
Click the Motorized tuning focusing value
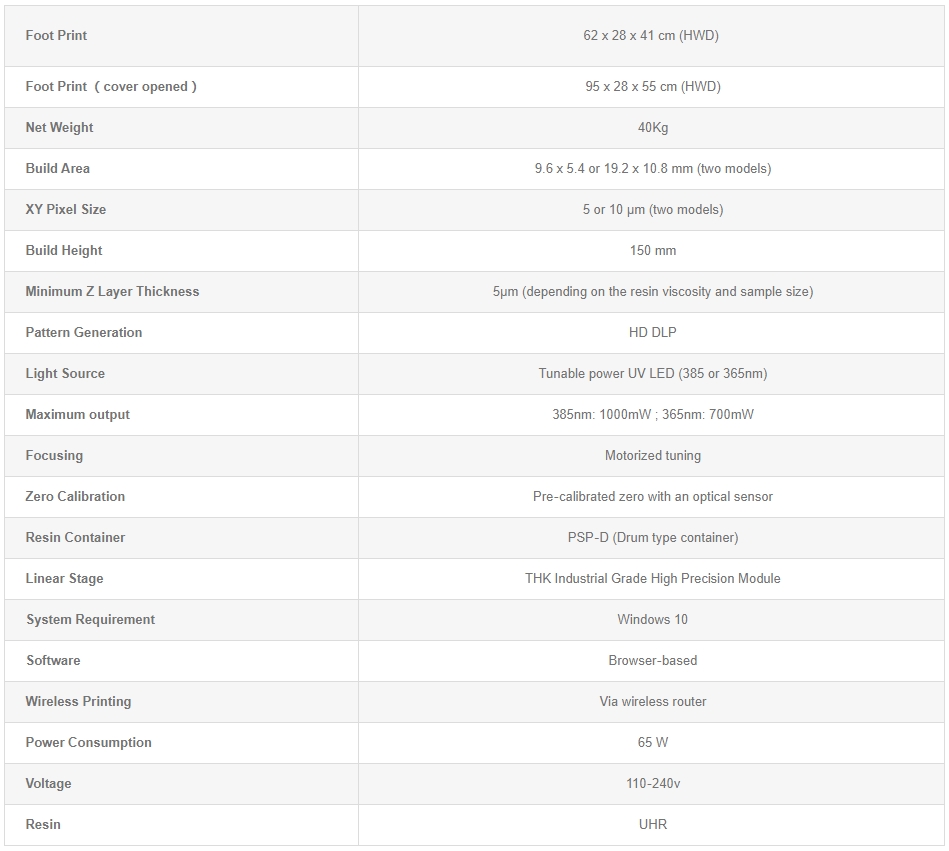click(652, 455)
